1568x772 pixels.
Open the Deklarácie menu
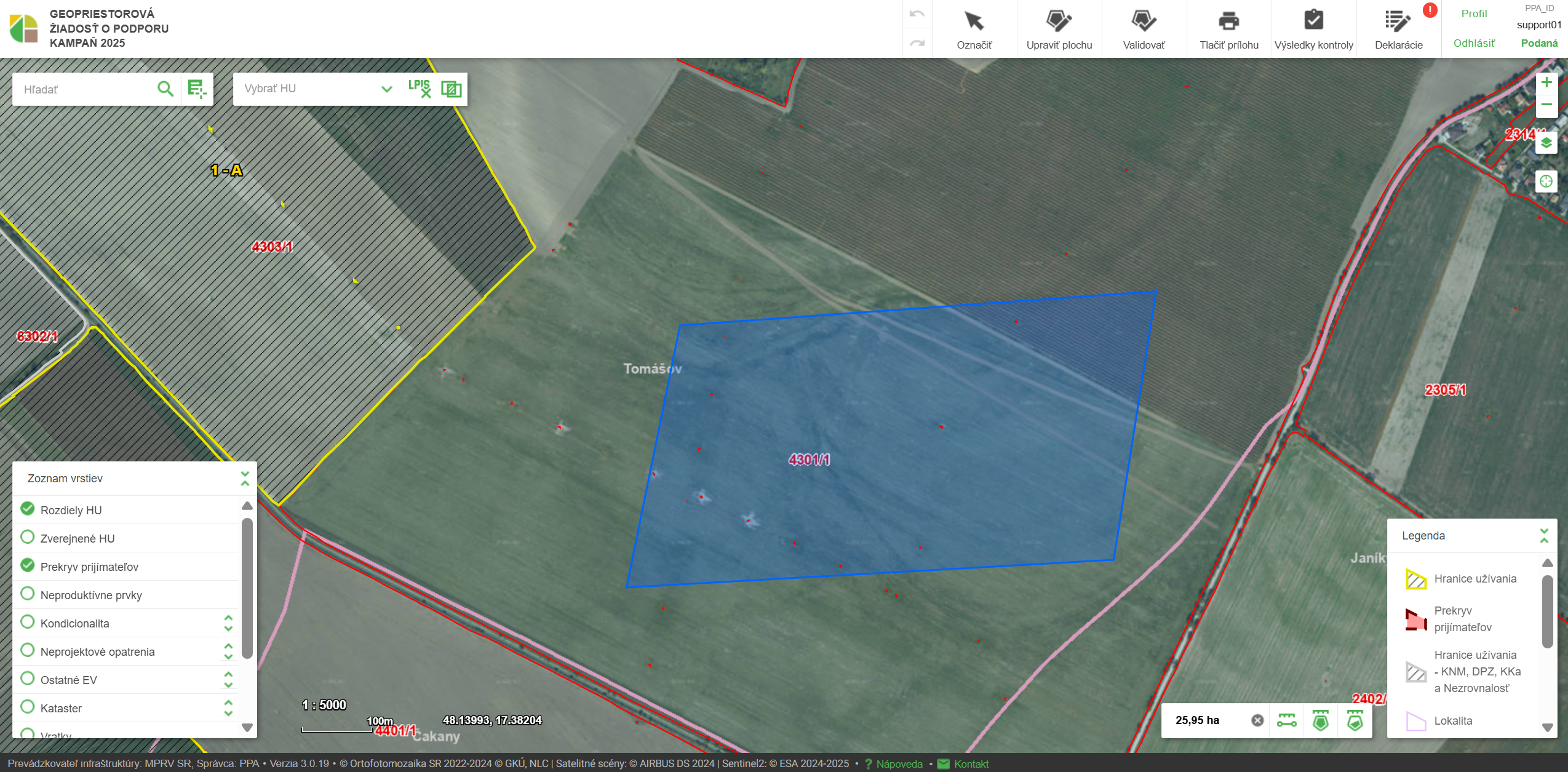(x=1398, y=30)
